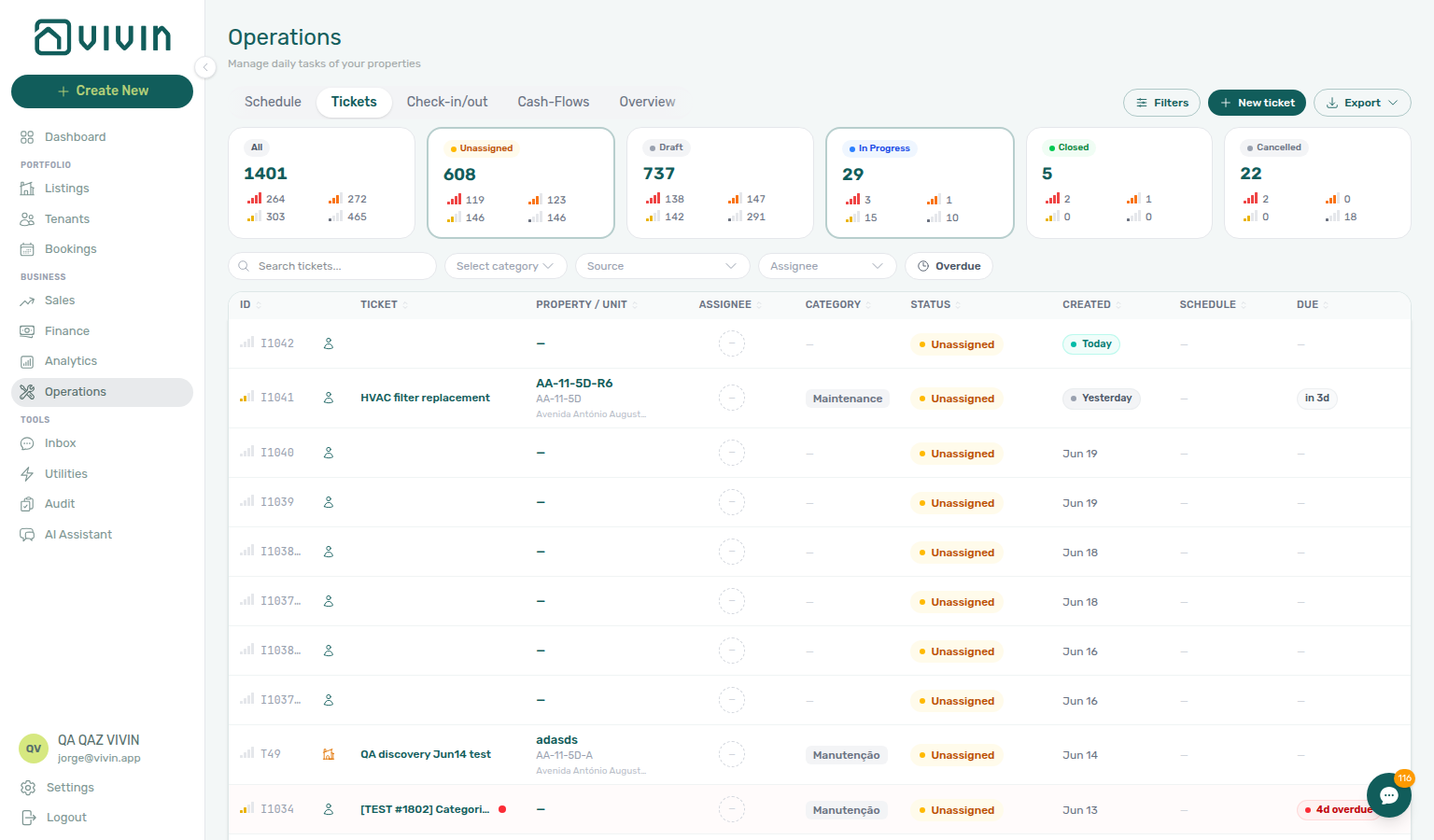
Task: Open Listings from the sidebar icon
Action: pos(27,189)
